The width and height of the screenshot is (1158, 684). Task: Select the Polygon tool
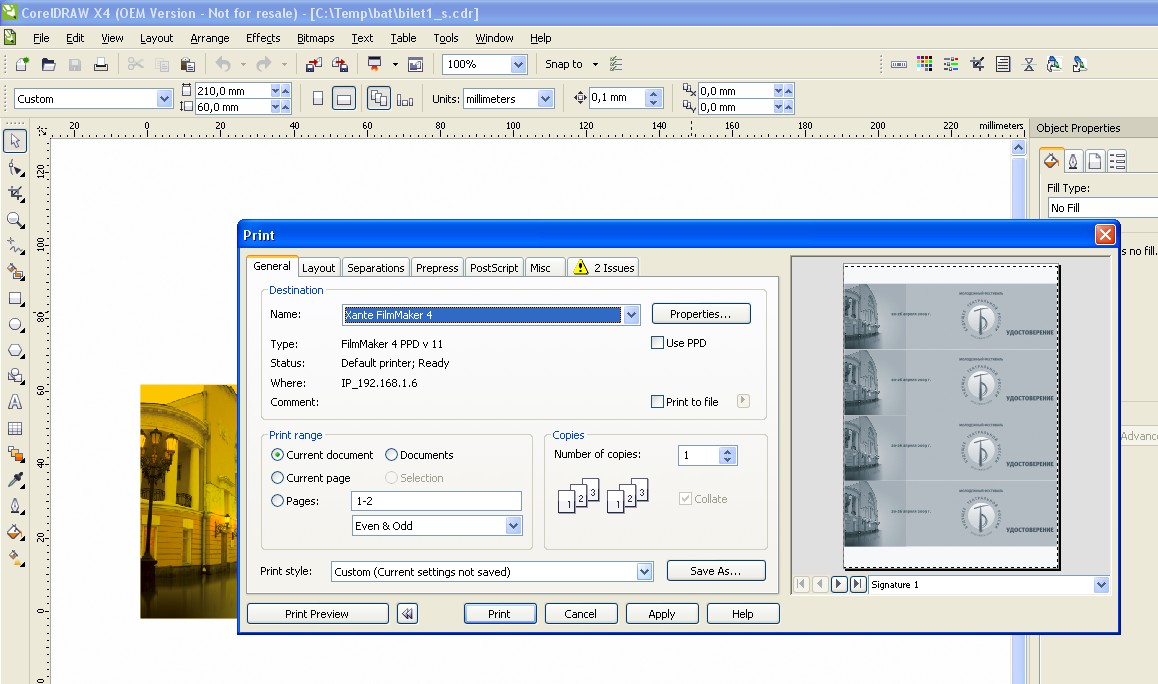click(x=15, y=350)
